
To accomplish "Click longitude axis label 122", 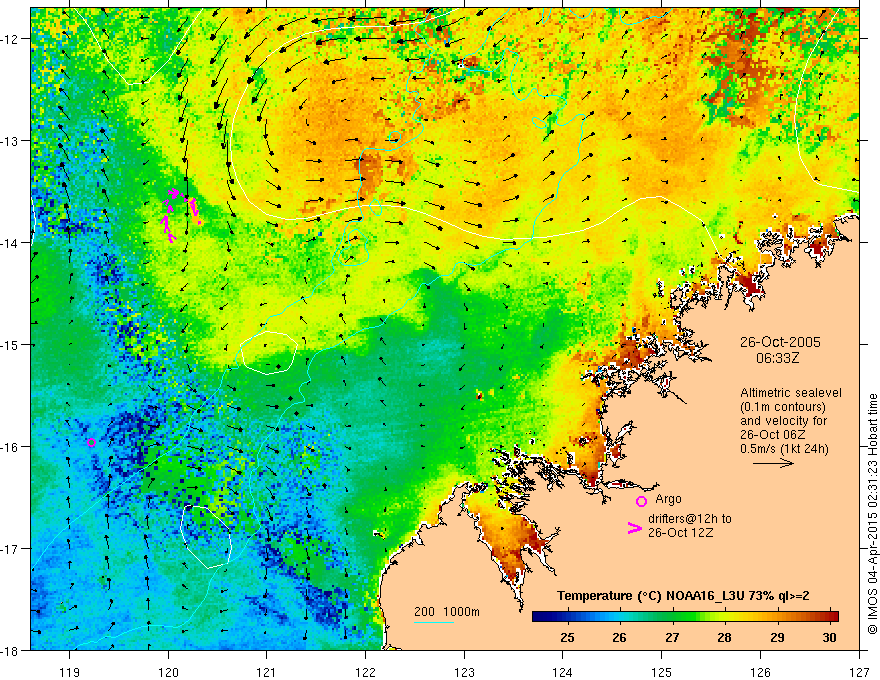I will (365, 672).
